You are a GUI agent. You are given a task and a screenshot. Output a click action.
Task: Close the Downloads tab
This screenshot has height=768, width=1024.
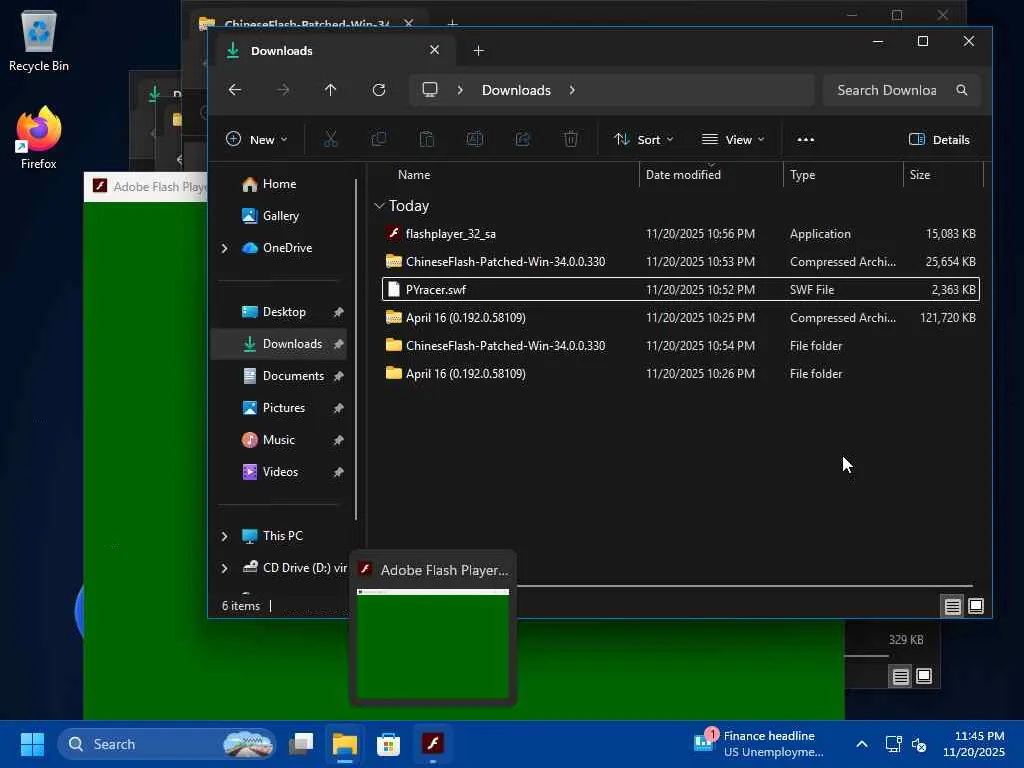point(434,50)
